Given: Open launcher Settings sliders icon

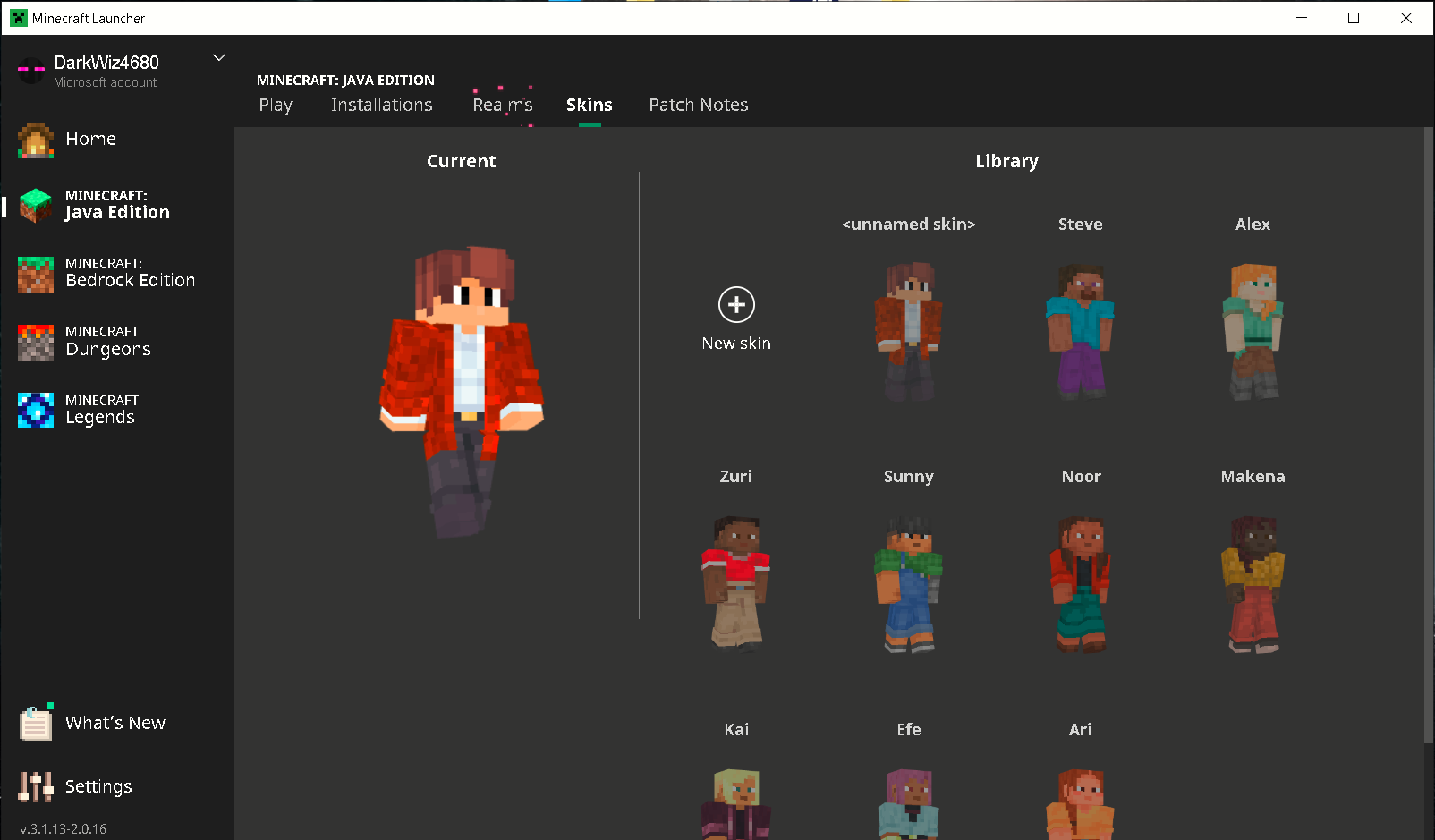Looking at the screenshot, I should click(x=36, y=786).
